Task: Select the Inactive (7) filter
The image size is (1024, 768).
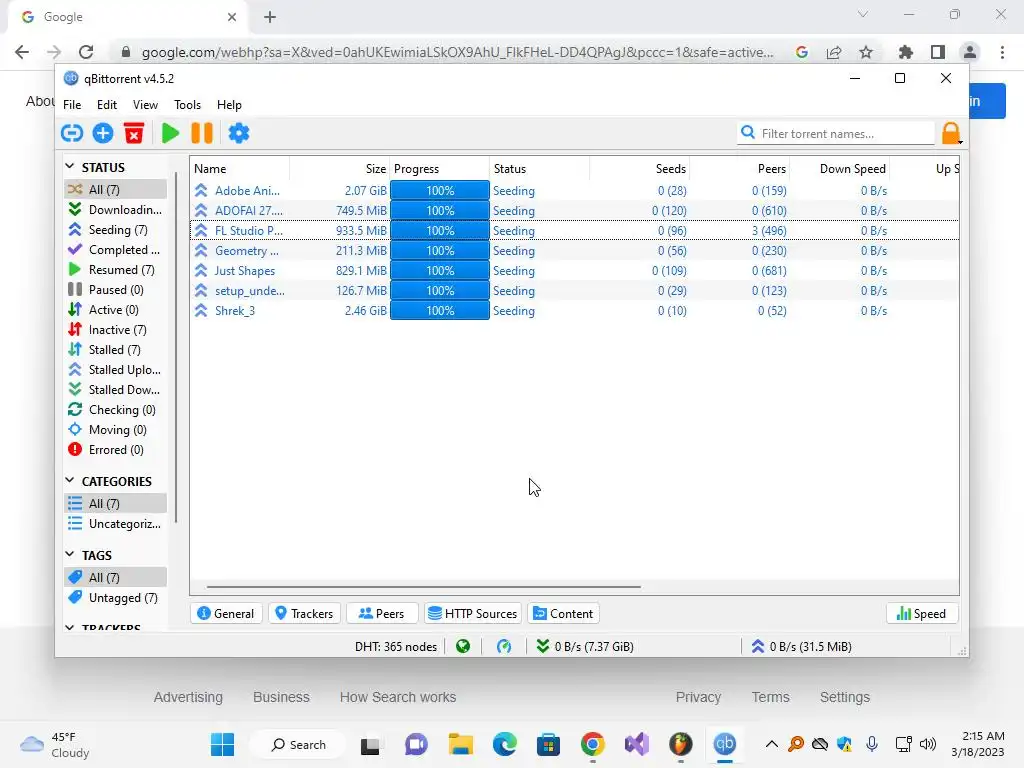Action: (115, 330)
